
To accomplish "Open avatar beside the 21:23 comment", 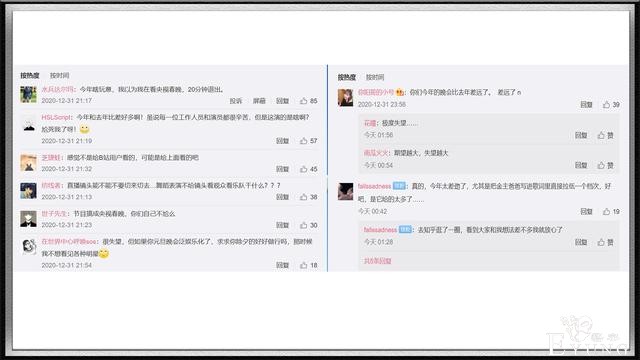I will [29, 219].
